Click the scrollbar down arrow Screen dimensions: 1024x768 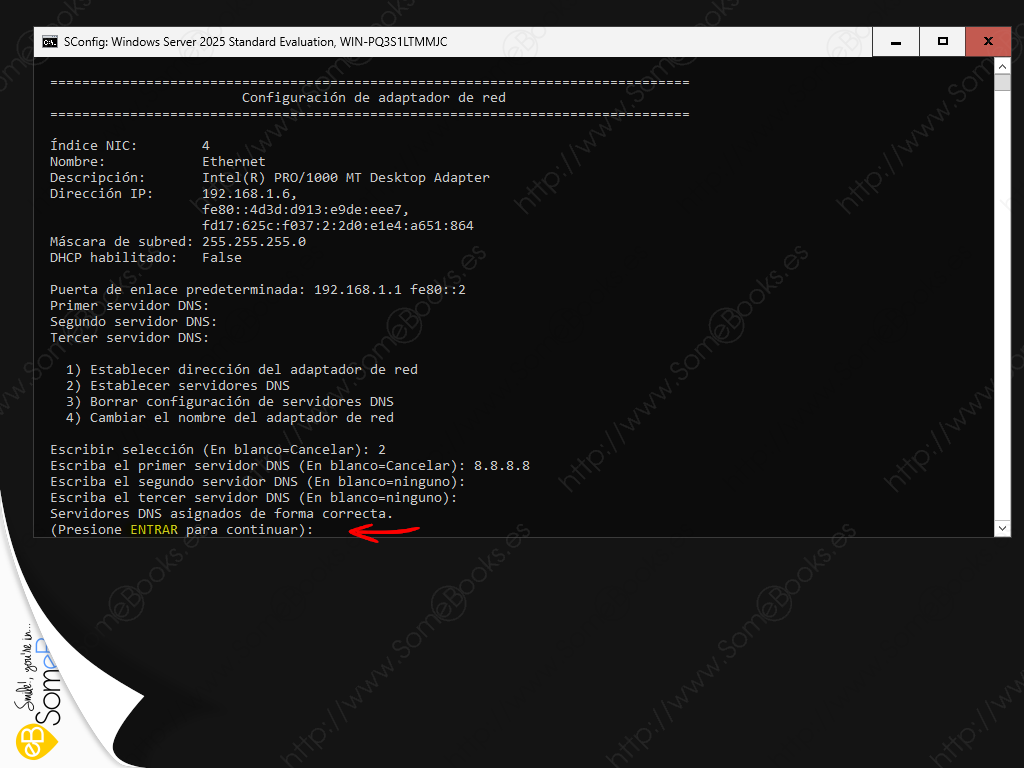point(1002,527)
